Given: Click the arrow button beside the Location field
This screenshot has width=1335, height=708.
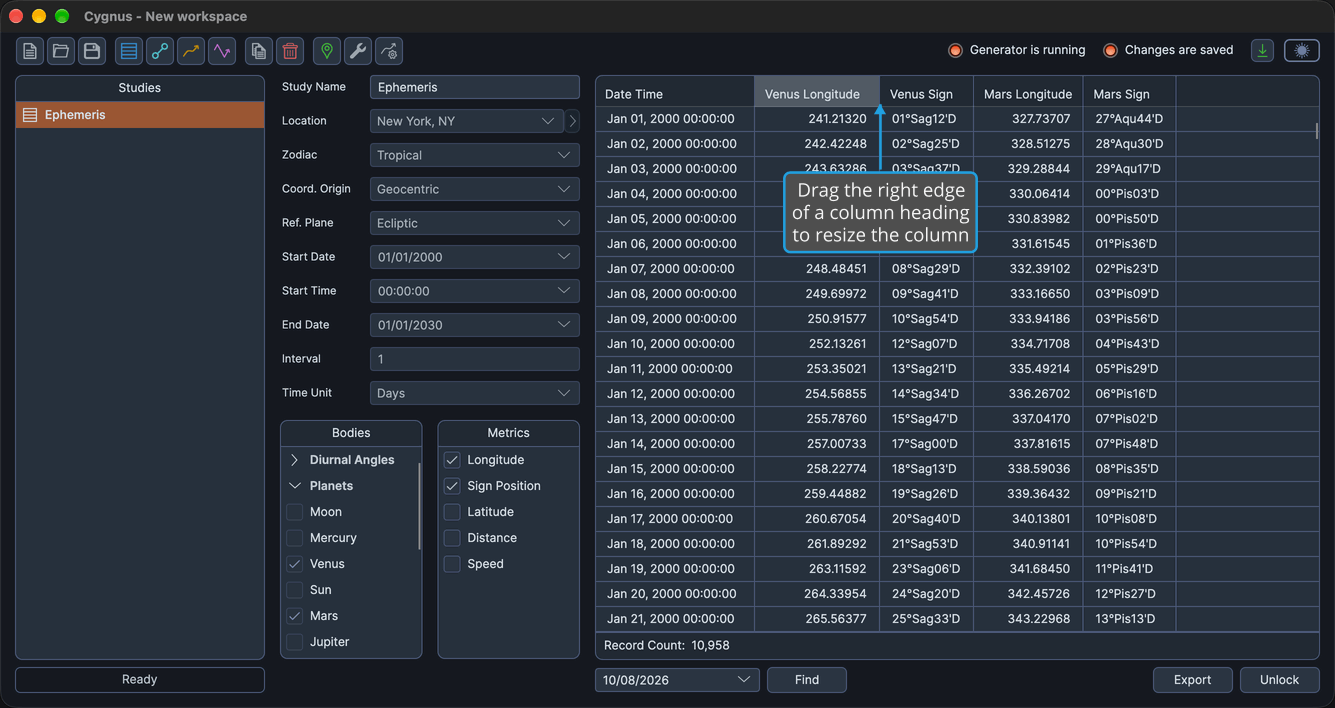Looking at the screenshot, I should pyautogui.click(x=572, y=121).
